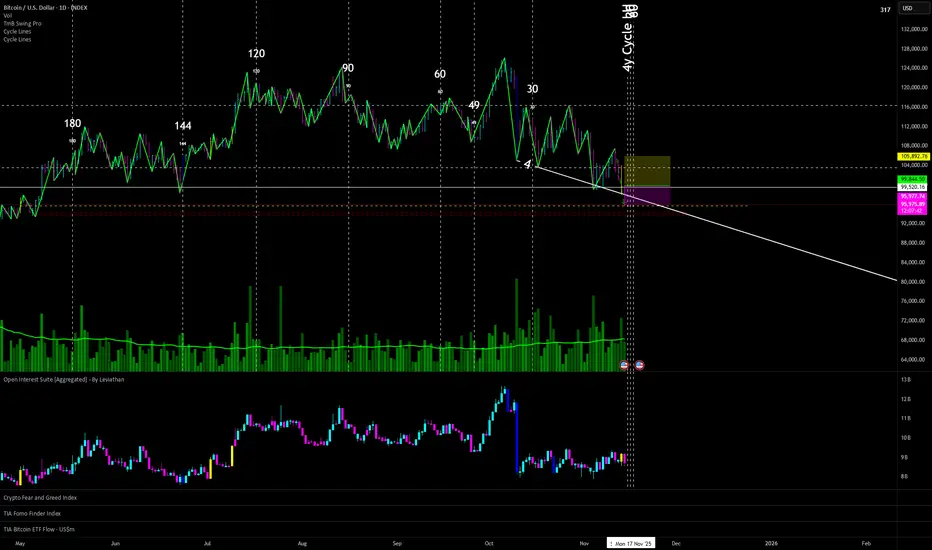
Task: Click the May label on time axis
Action: pyautogui.click(x=20, y=543)
